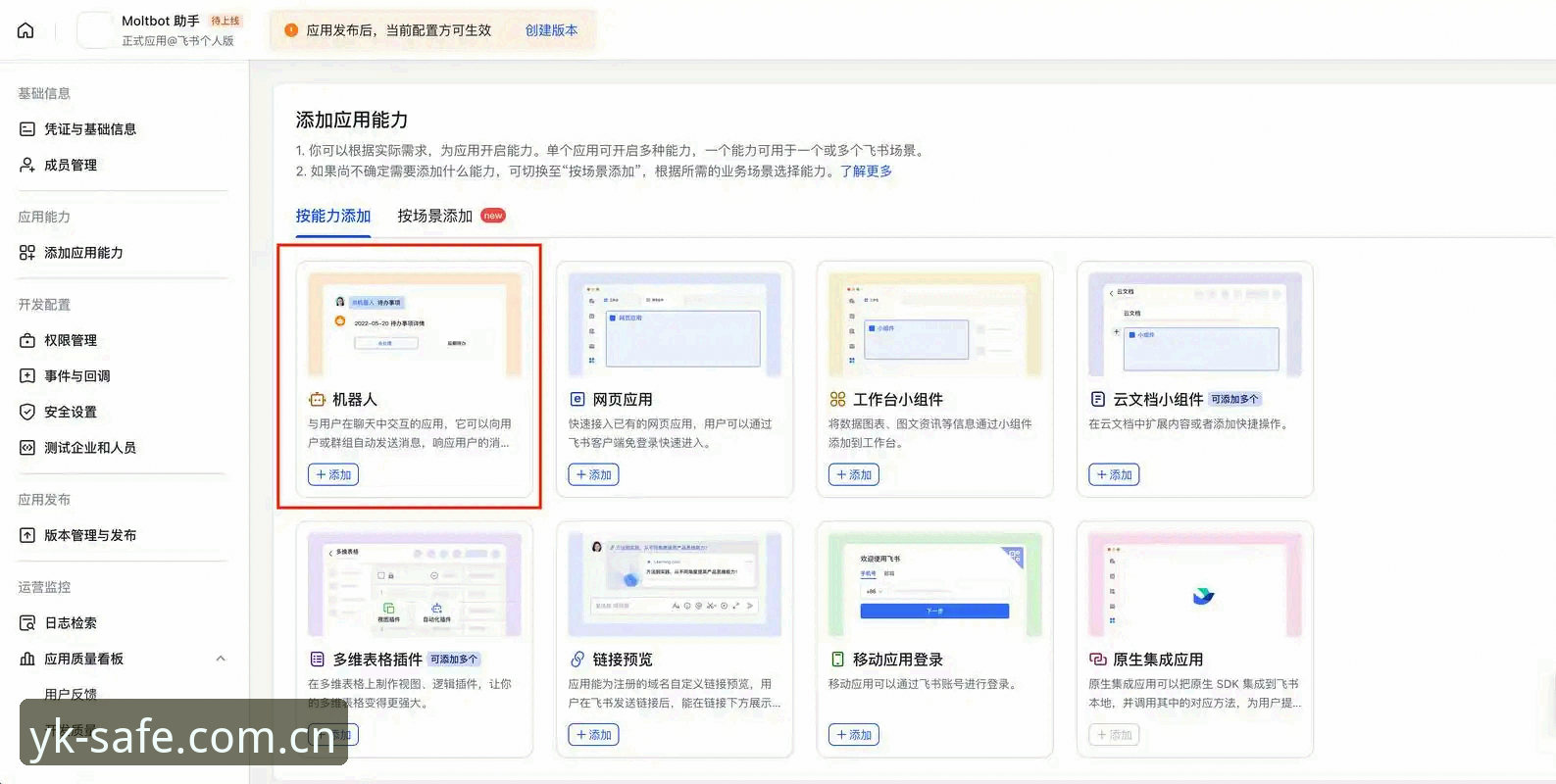Click the 凭证与基础信息 sidebar icon
This screenshot has width=1556, height=784.
[27, 129]
